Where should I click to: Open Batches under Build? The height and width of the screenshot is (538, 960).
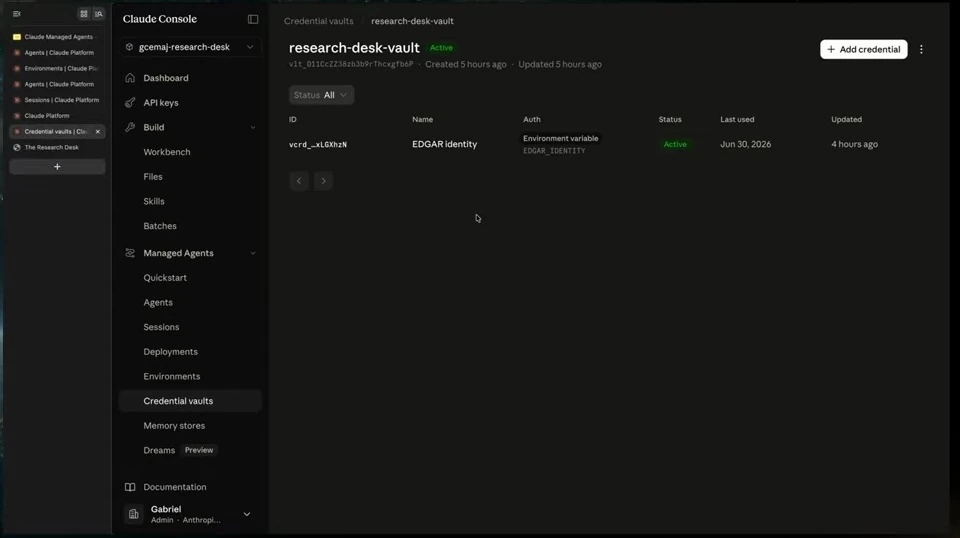(x=160, y=226)
